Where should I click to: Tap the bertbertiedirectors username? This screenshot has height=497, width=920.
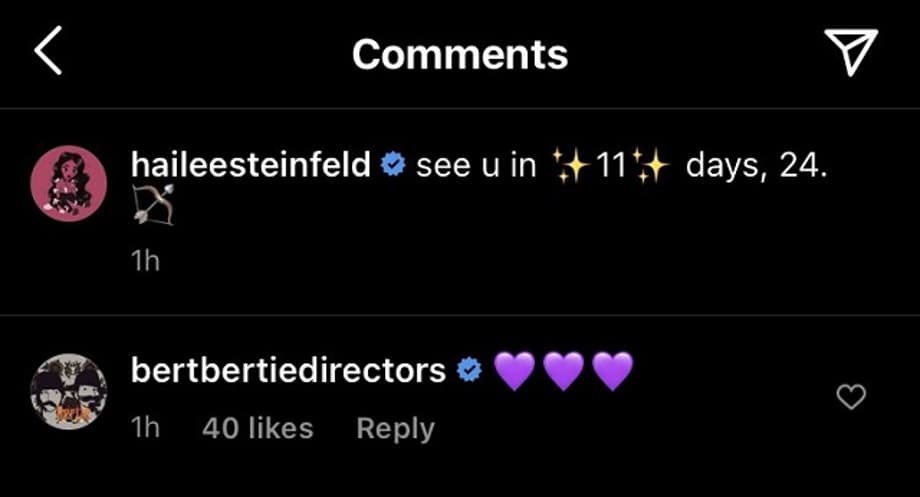[x=288, y=371]
